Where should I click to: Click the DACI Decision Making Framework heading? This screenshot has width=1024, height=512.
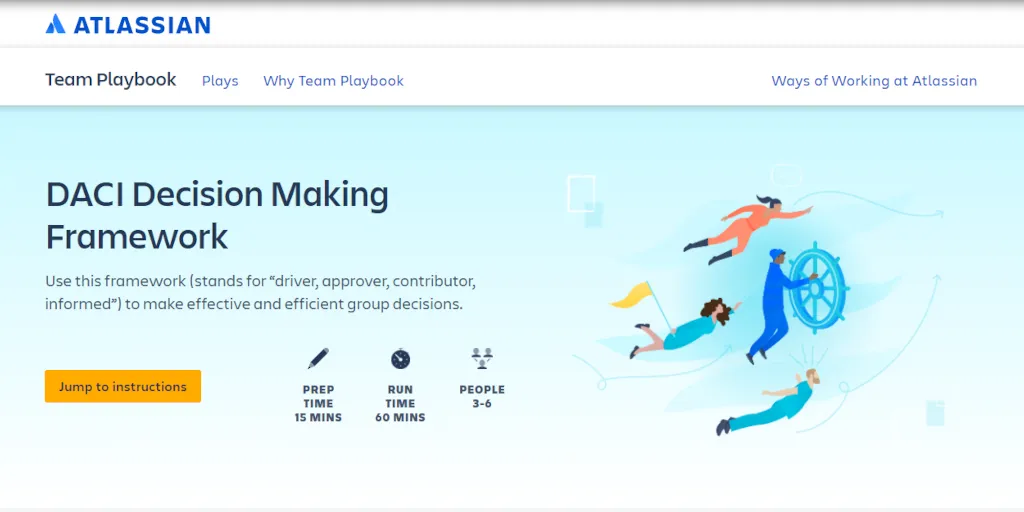pyautogui.click(x=217, y=216)
